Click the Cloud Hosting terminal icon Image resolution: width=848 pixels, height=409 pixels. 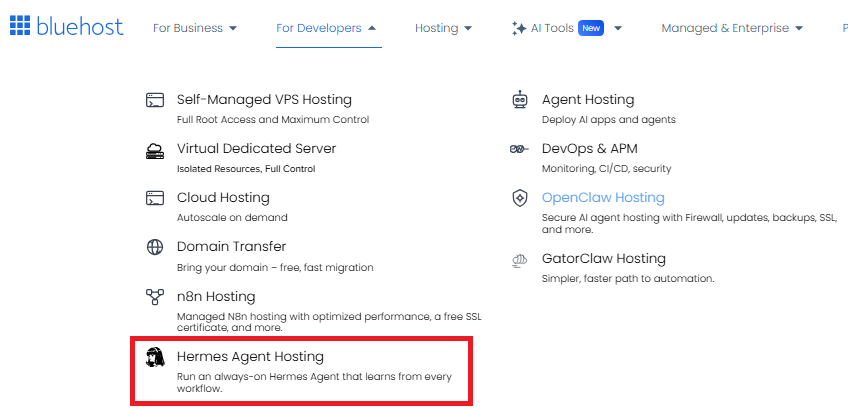(x=155, y=198)
